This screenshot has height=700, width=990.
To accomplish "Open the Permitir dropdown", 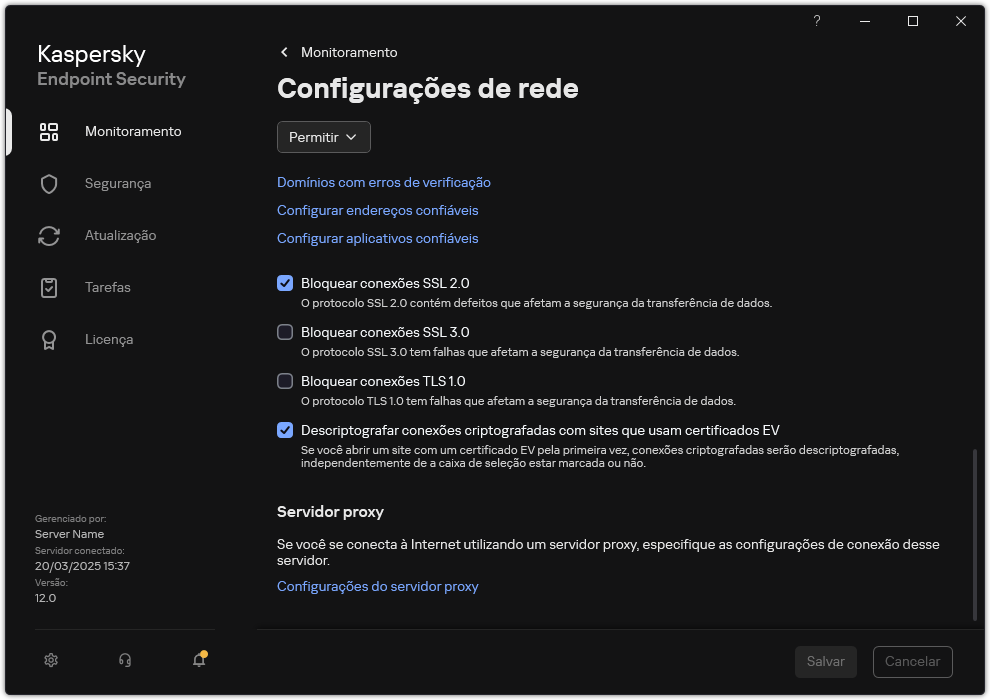I will coord(323,137).
